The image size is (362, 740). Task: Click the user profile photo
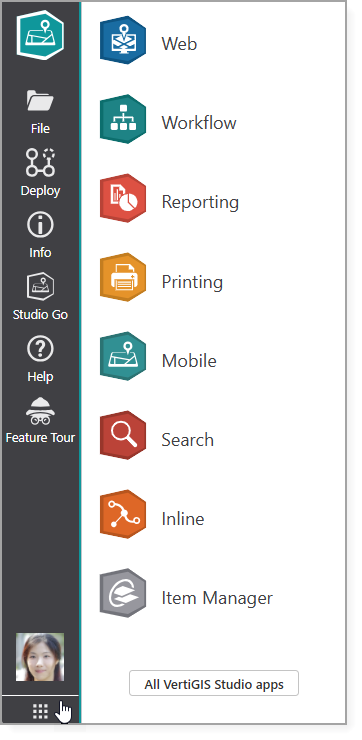(x=40, y=657)
